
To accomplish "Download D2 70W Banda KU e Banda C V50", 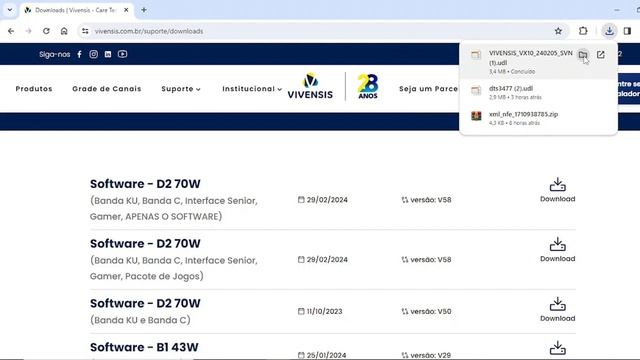I will [x=558, y=310].
